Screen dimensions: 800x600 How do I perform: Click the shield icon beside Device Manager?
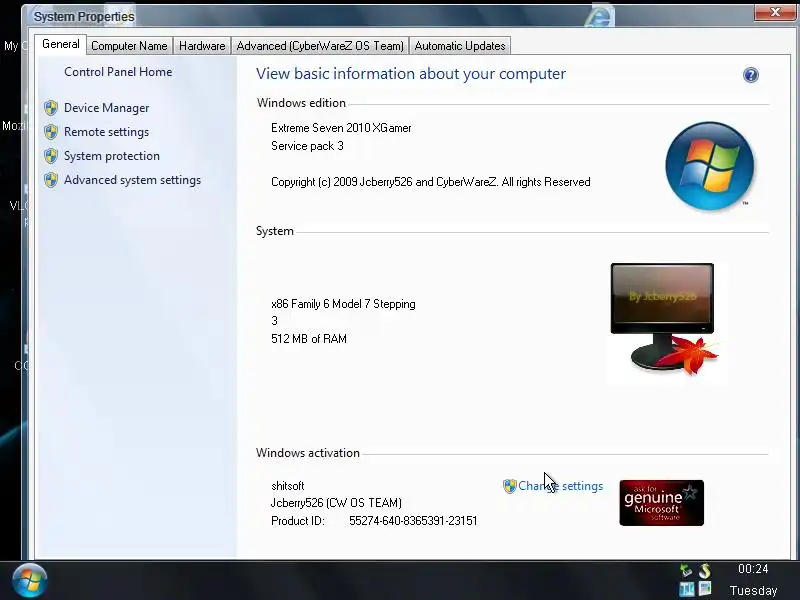coord(51,108)
